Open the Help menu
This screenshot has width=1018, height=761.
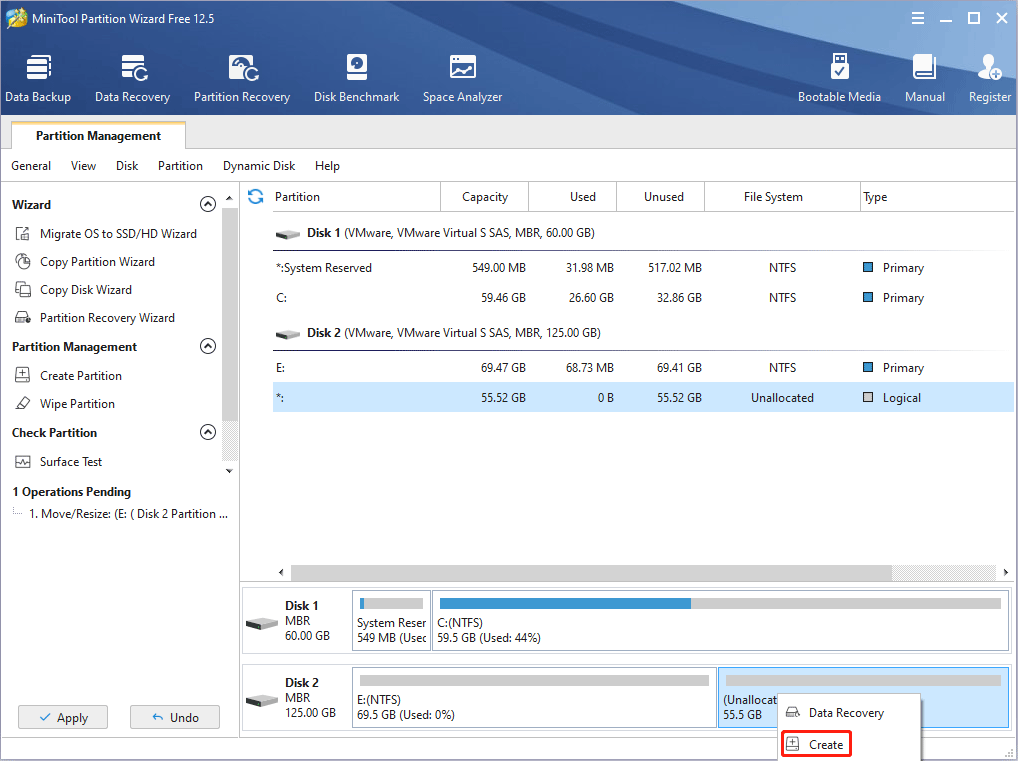click(x=327, y=166)
